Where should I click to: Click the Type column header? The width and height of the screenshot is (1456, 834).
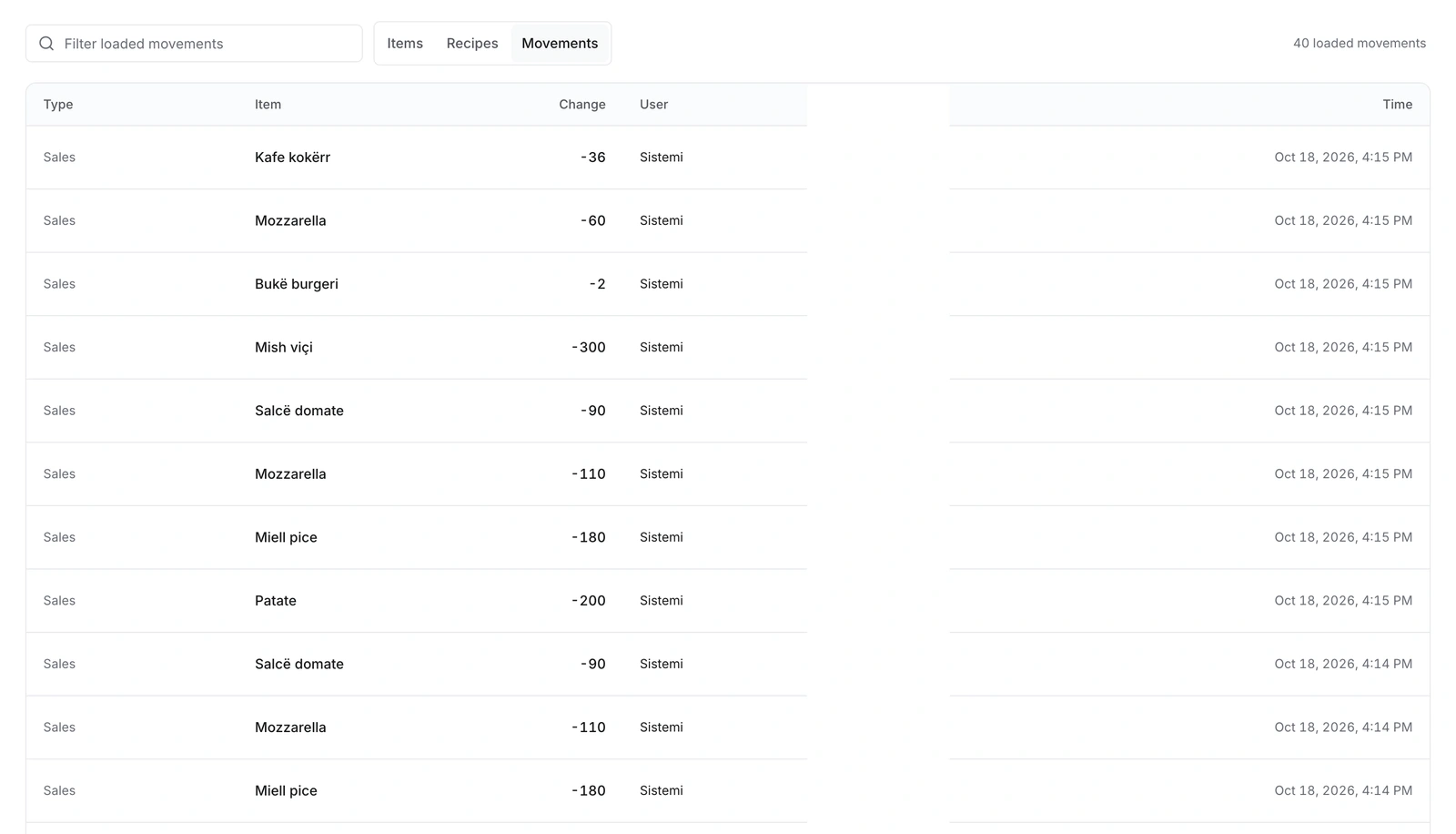58,105
